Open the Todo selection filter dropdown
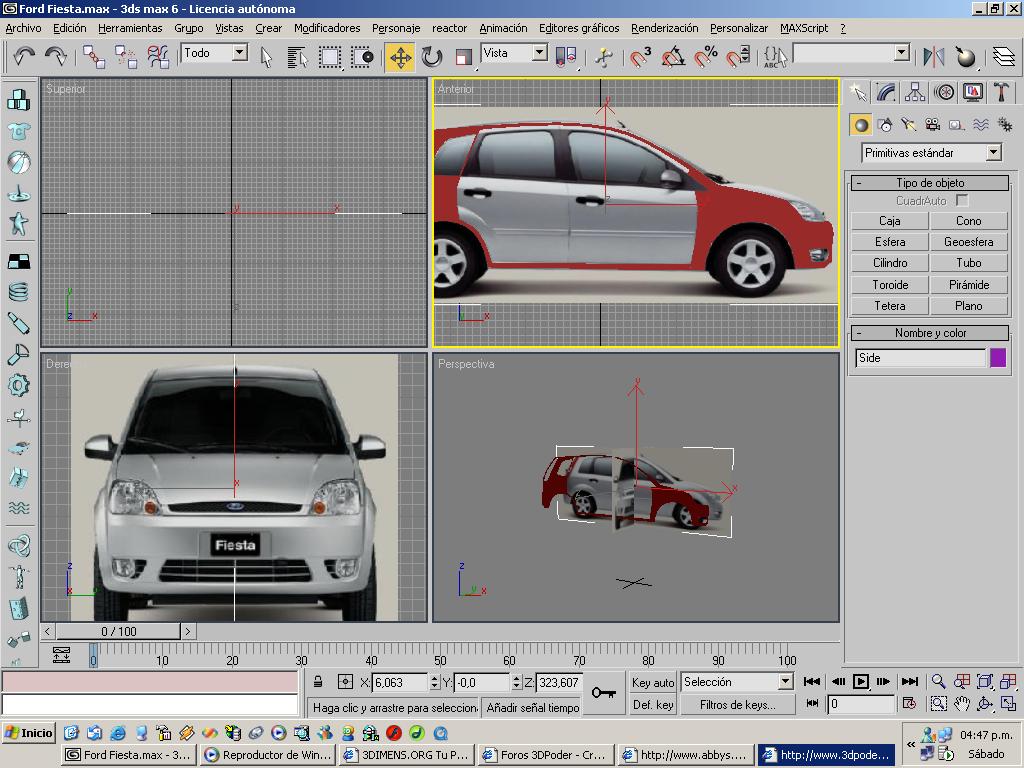The width and height of the screenshot is (1024, 768). click(x=240, y=53)
